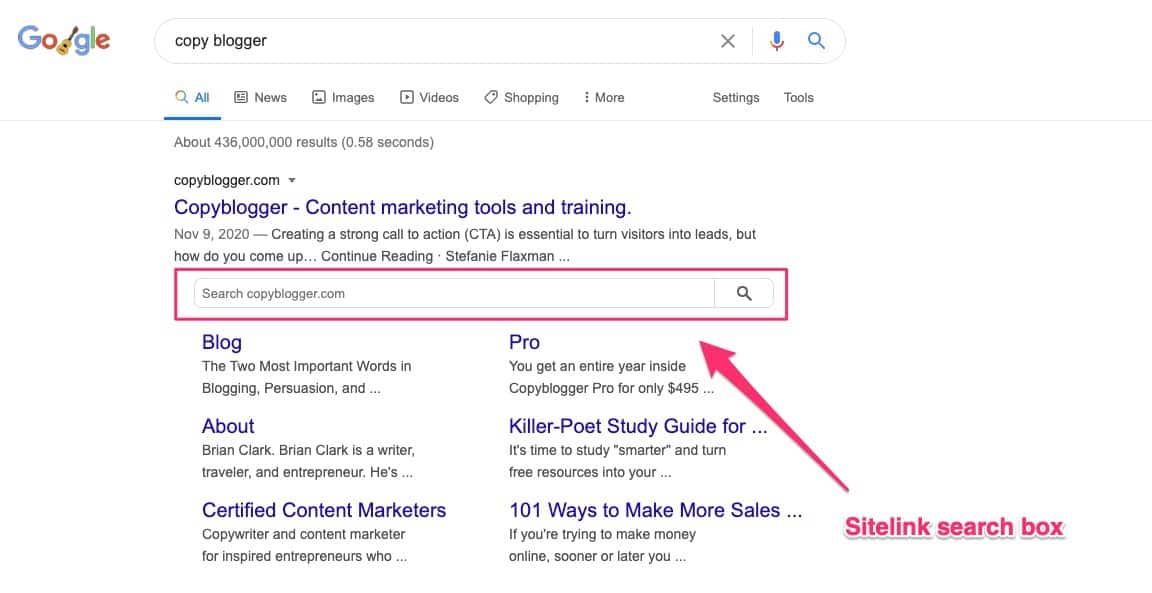Click the price tag icon beside Shopping

pyautogui.click(x=490, y=97)
